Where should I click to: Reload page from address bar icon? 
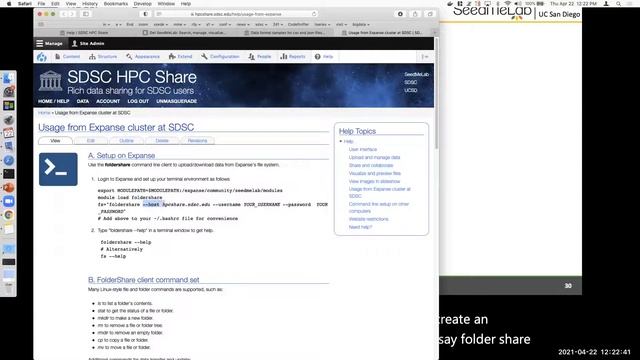314,14
